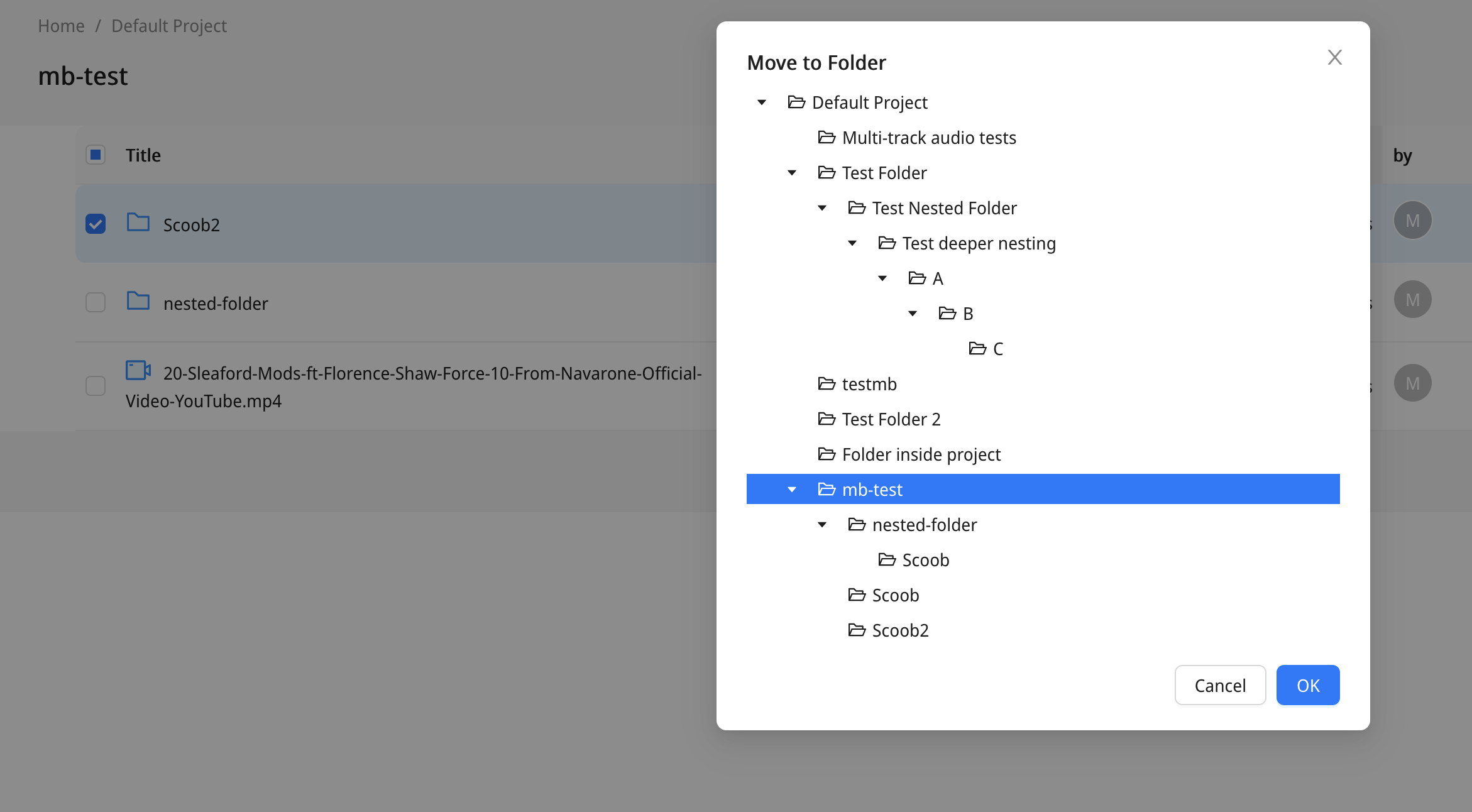The image size is (1472, 812).
Task: Close the Move to Folder dialog
Action: 1334,57
